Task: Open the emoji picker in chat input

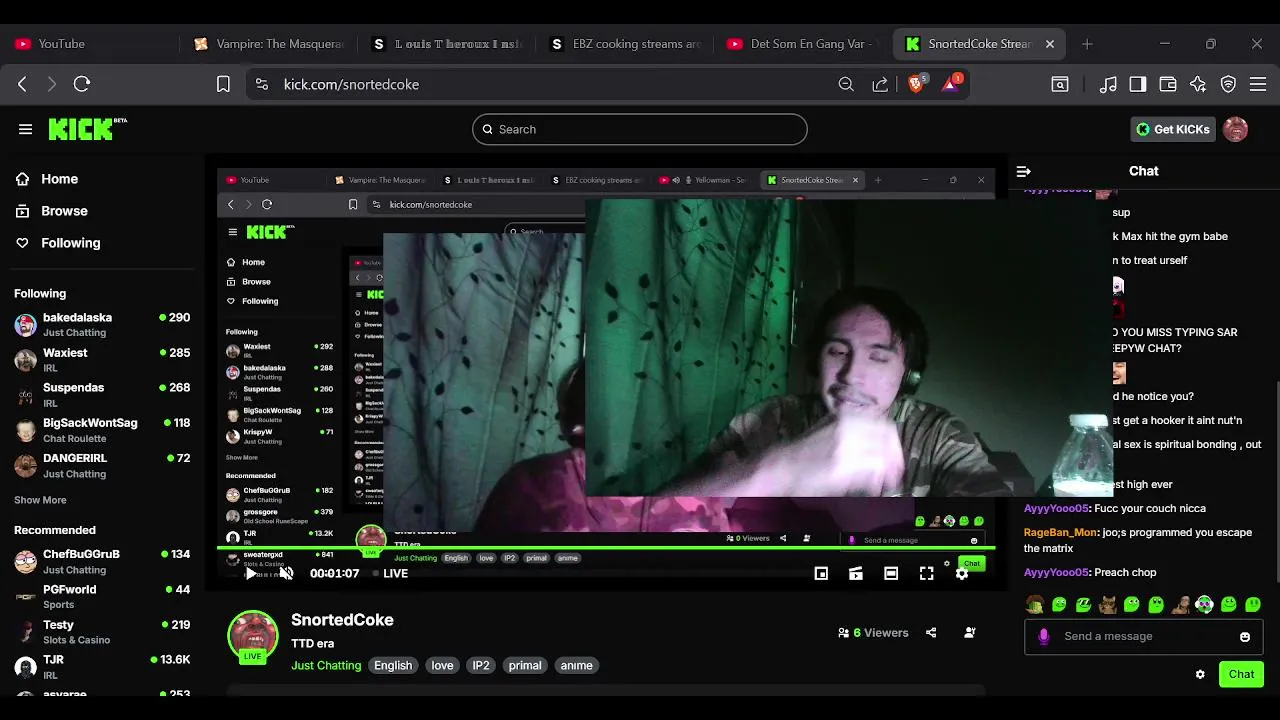Action: click(x=1245, y=637)
